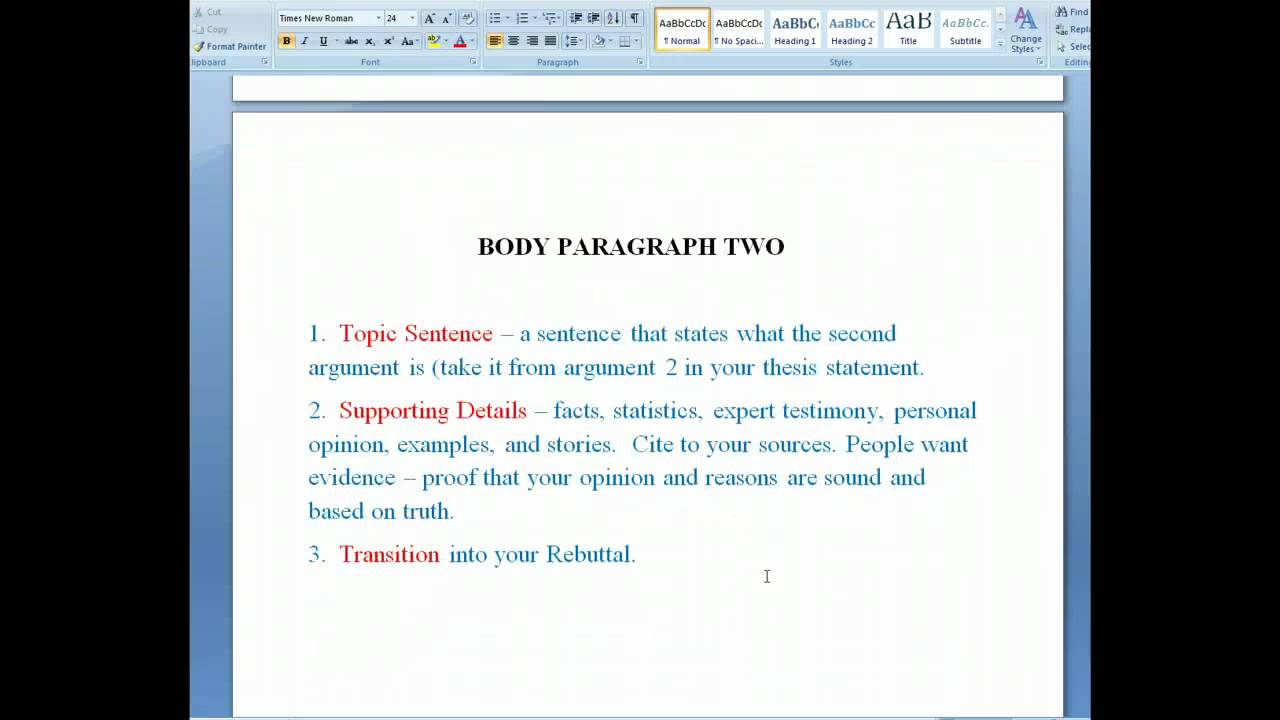Toggle Underline formatting
The image size is (1280, 720).
[x=323, y=41]
